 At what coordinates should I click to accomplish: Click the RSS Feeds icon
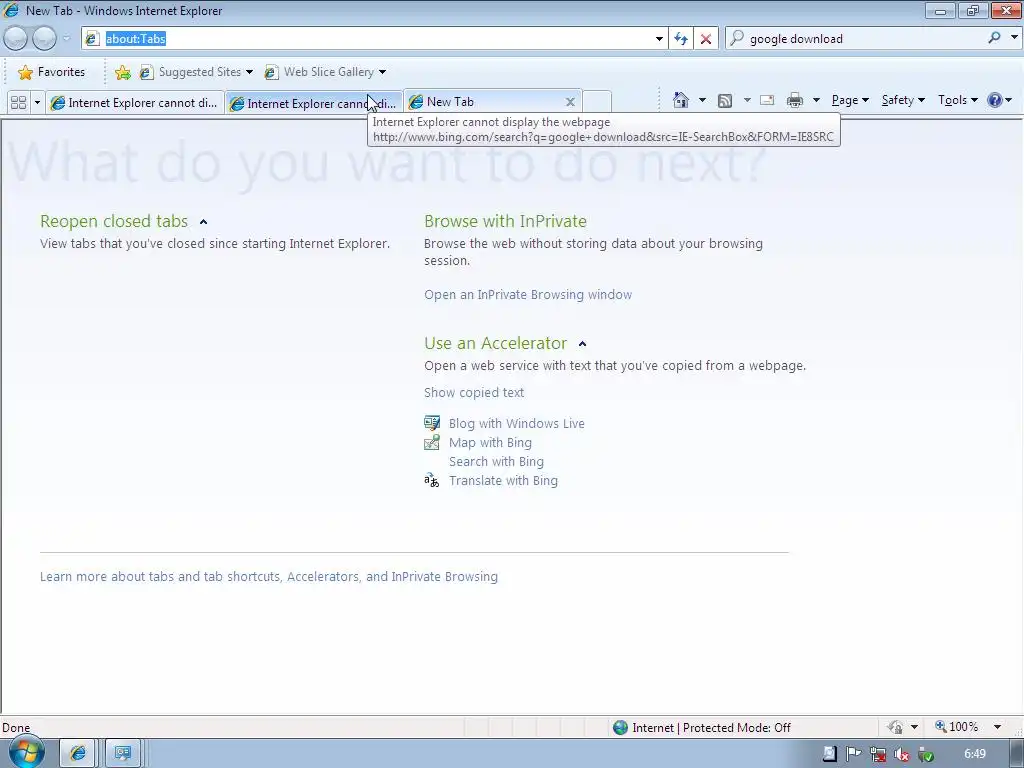(725, 101)
